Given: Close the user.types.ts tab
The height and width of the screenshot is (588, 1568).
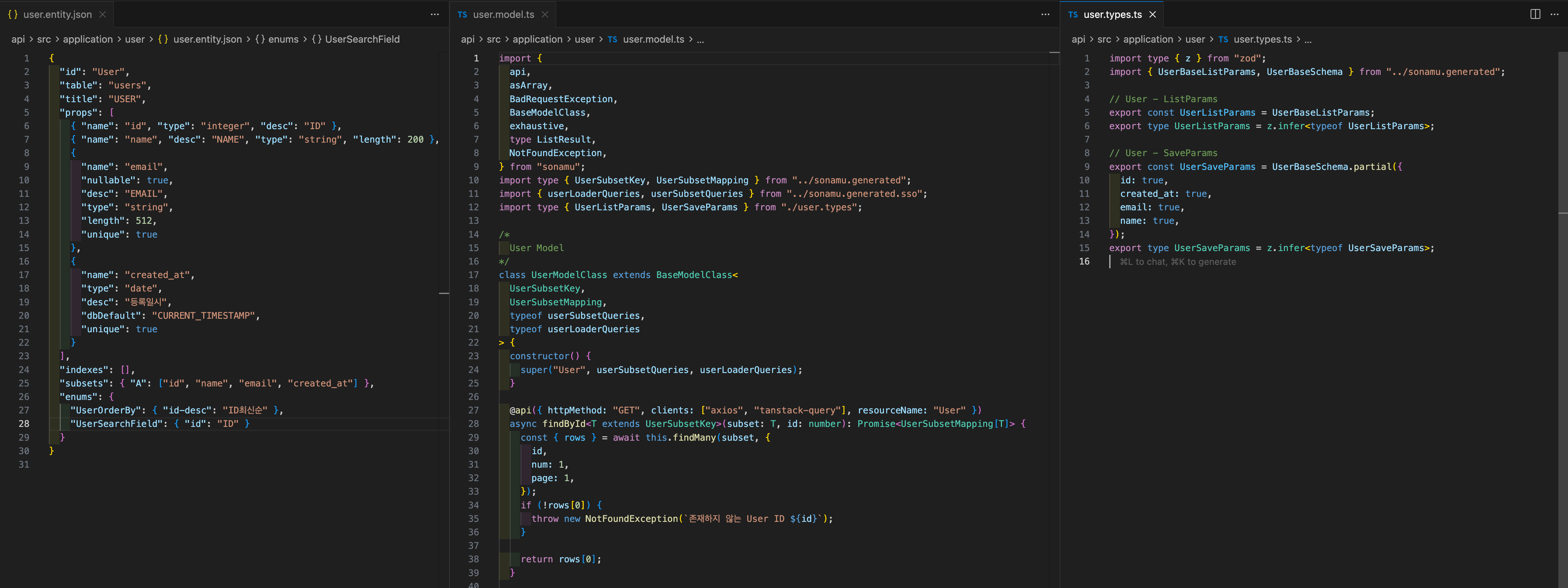Looking at the screenshot, I should coord(1153,14).
